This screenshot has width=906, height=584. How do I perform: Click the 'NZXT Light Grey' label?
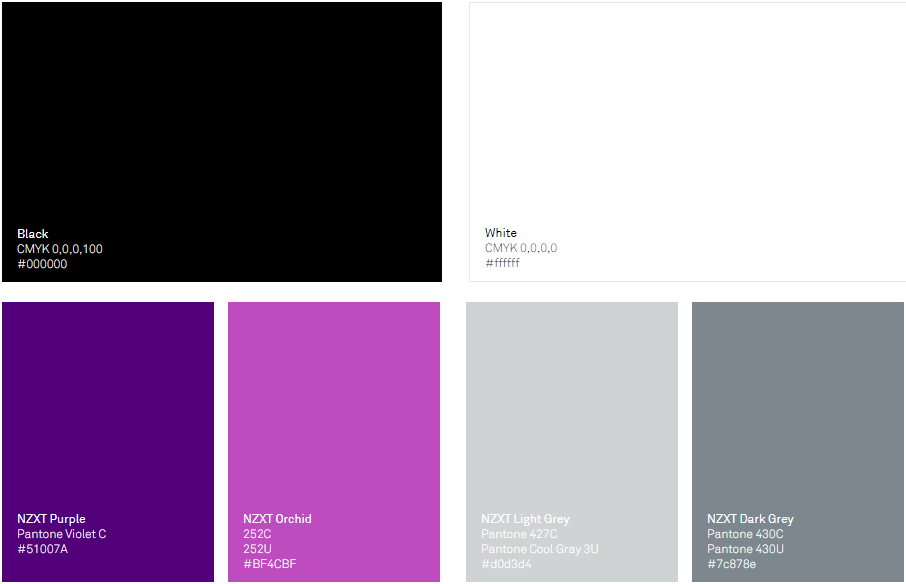[526, 519]
